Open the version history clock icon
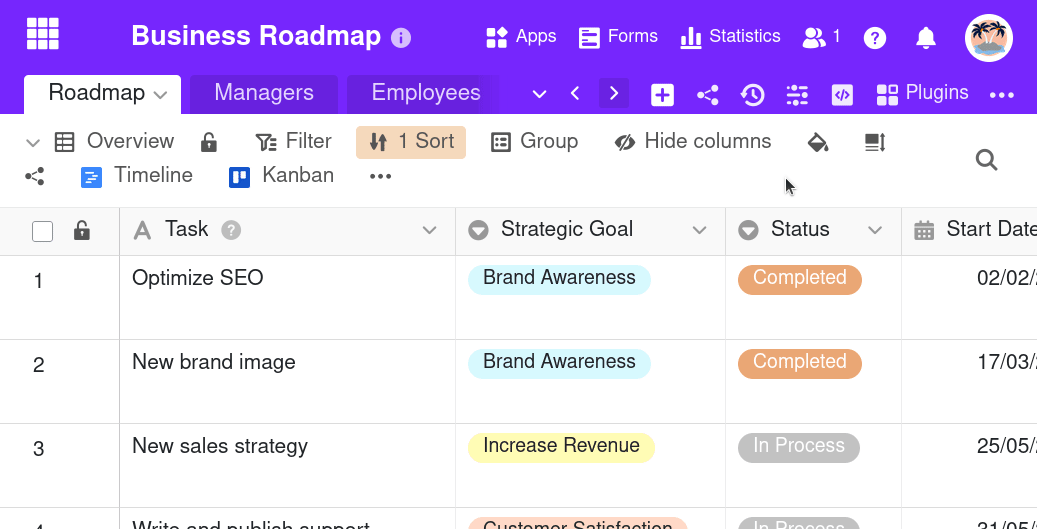Image resolution: width=1037 pixels, height=529 pixels. [x=752, y=94]
